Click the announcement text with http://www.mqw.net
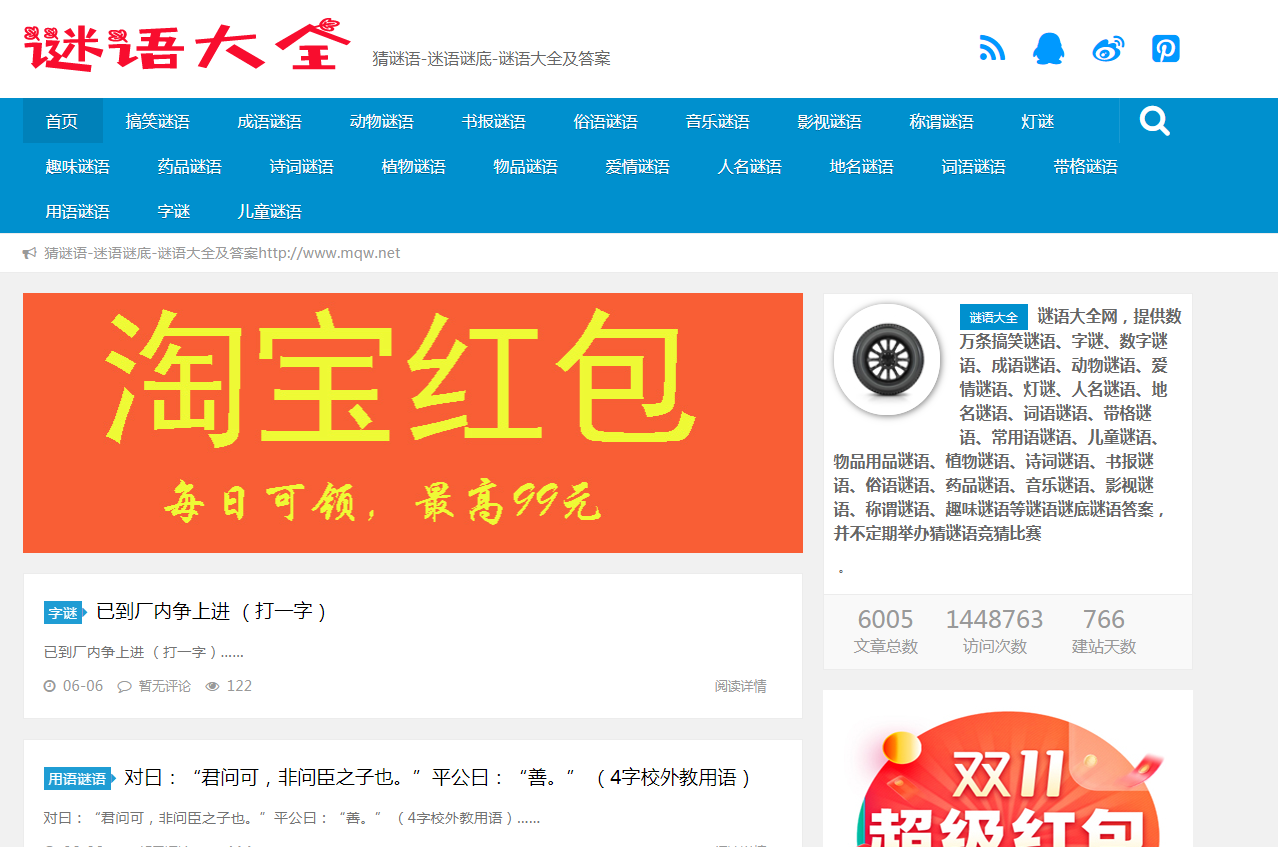Screen dimensions: 1278x847 [x=222, y=253]
